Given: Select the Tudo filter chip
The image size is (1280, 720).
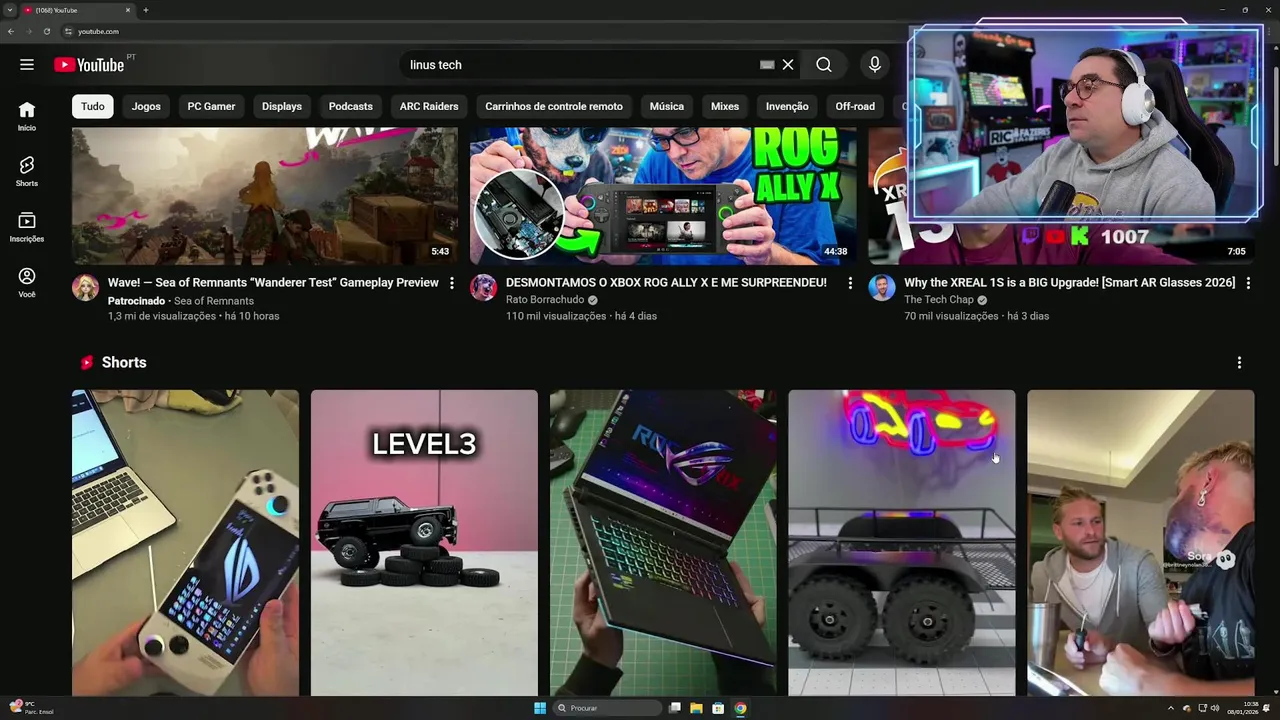Looking at the screenshot, I should click(x=93, y=106).
